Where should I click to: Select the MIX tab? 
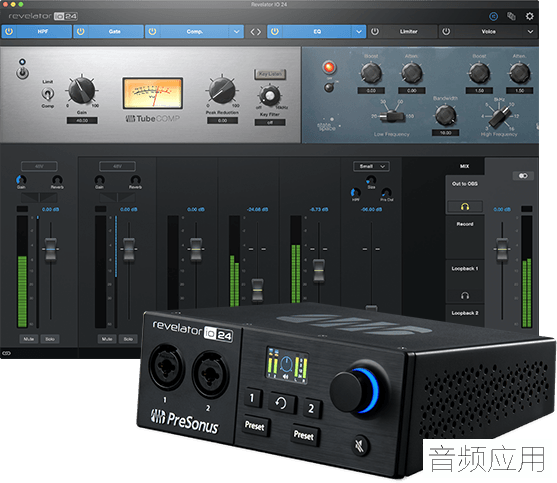click(x=465, y=166)
